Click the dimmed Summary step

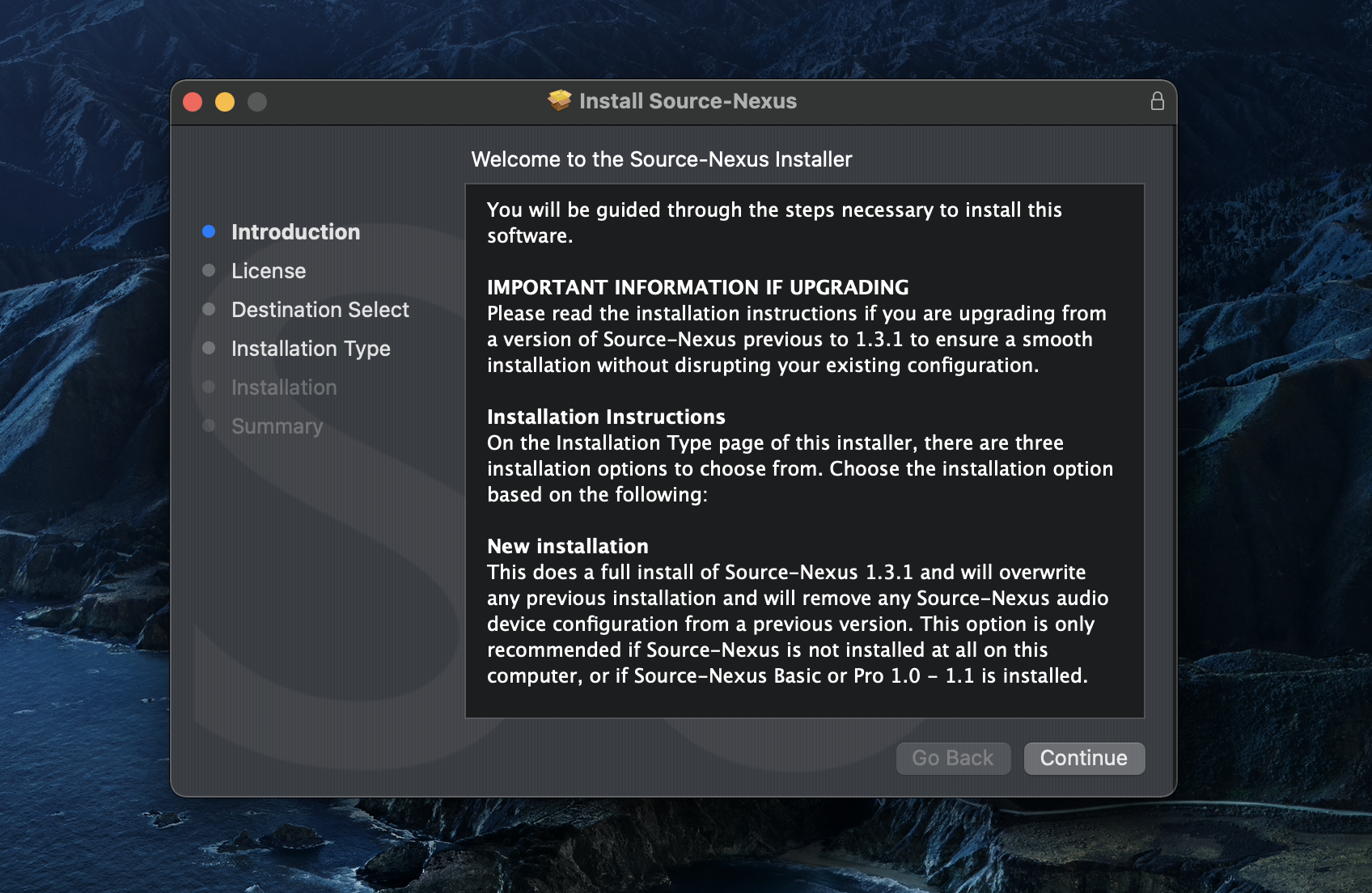(x=277, y=426)
